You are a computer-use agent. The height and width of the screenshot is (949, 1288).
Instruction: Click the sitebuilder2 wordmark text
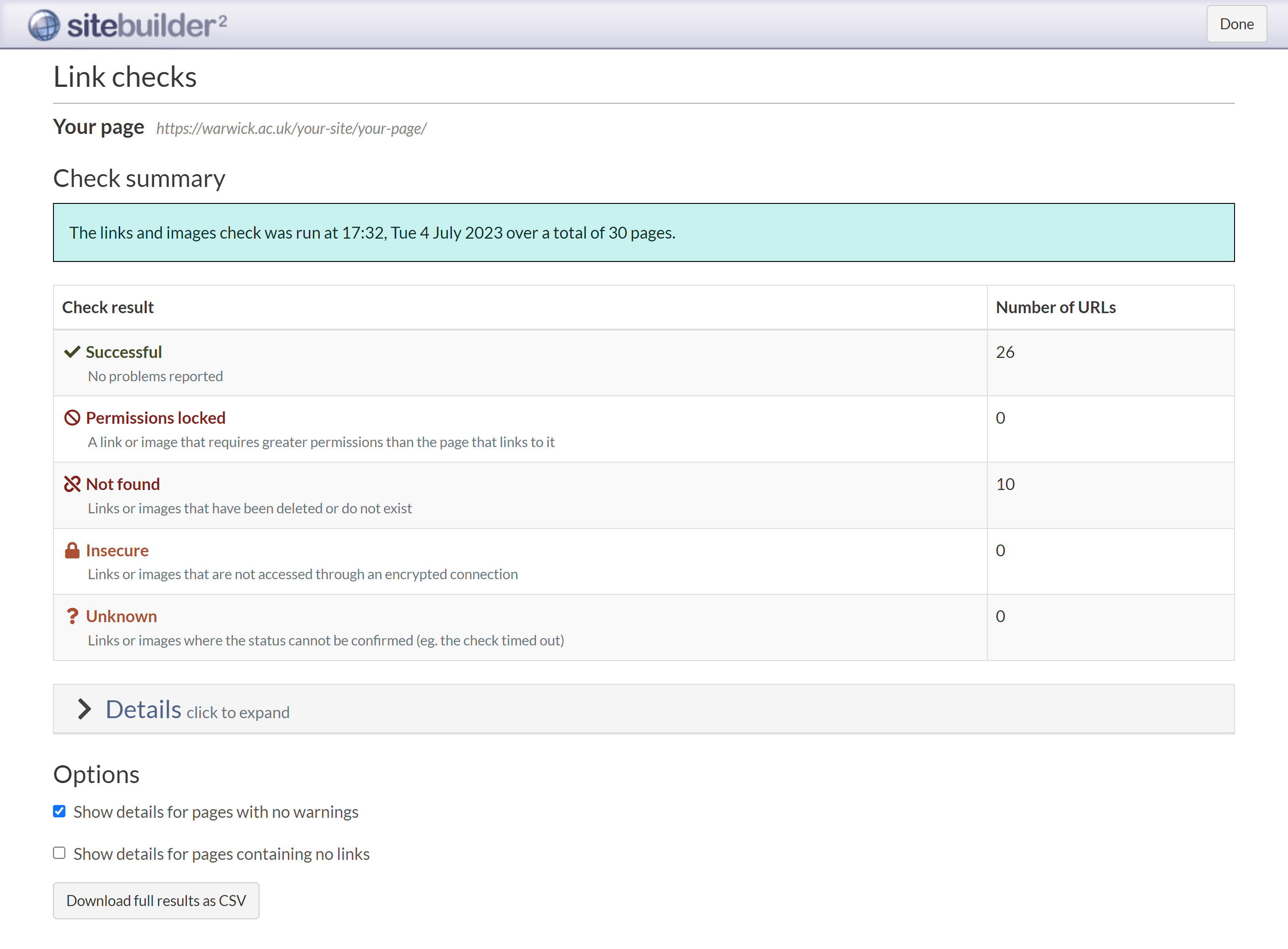pos(147,25)
